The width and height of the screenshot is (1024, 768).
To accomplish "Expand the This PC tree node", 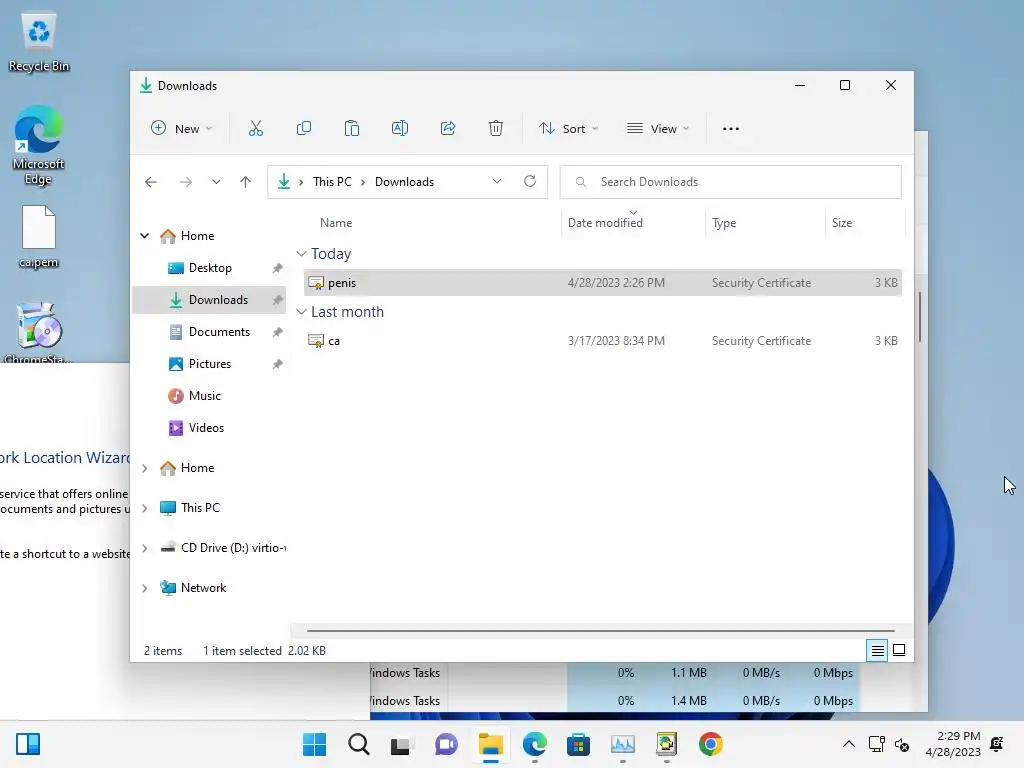I will tap(145, 508).
